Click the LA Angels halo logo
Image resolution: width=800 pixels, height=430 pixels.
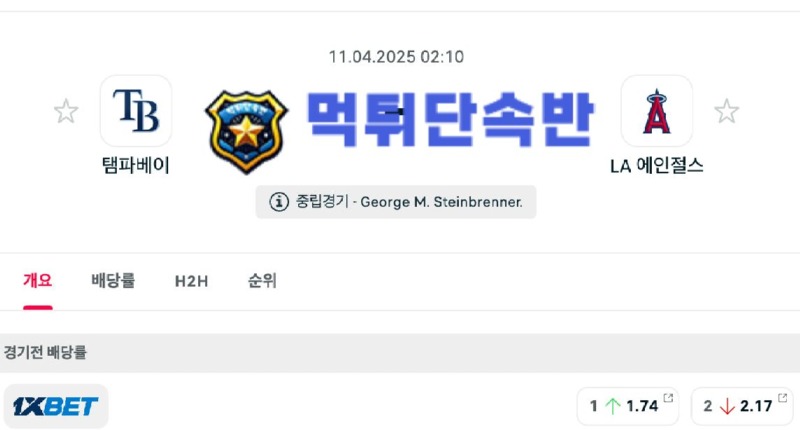click(x=657, y=111)
